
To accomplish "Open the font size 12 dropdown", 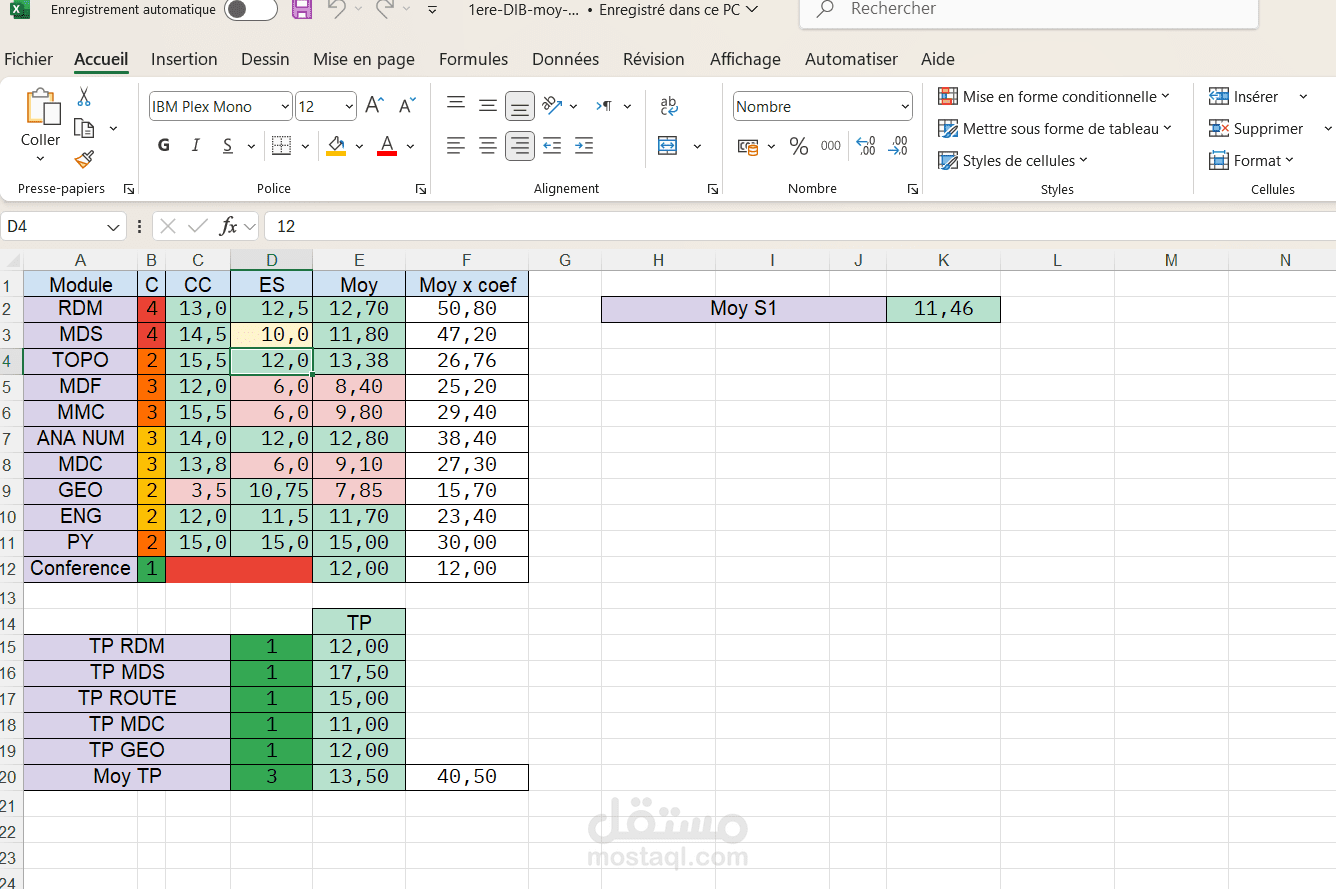I will click(x=349, y=106).
